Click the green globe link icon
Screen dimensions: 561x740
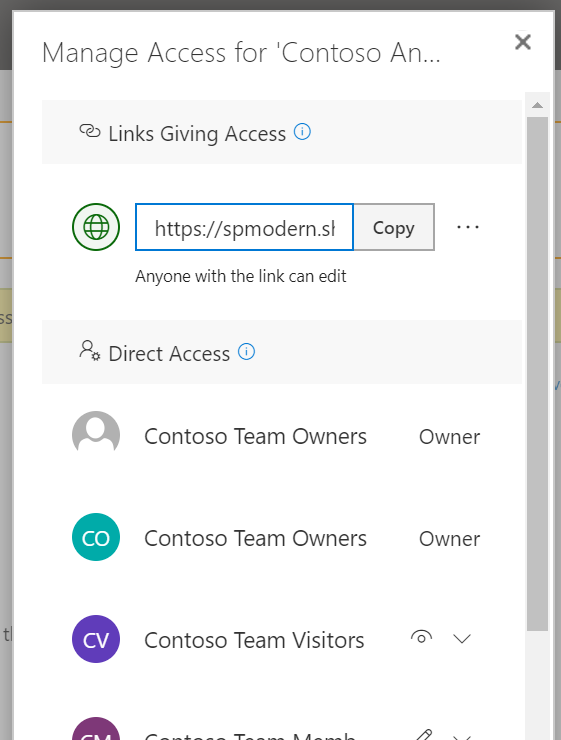tap(96, 227)
